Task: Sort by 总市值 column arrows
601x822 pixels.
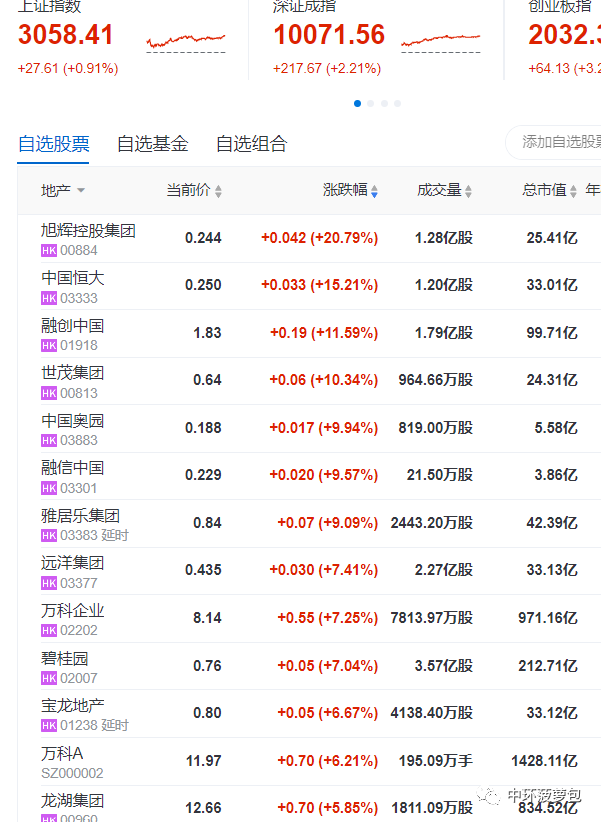Action: [573, 191]
